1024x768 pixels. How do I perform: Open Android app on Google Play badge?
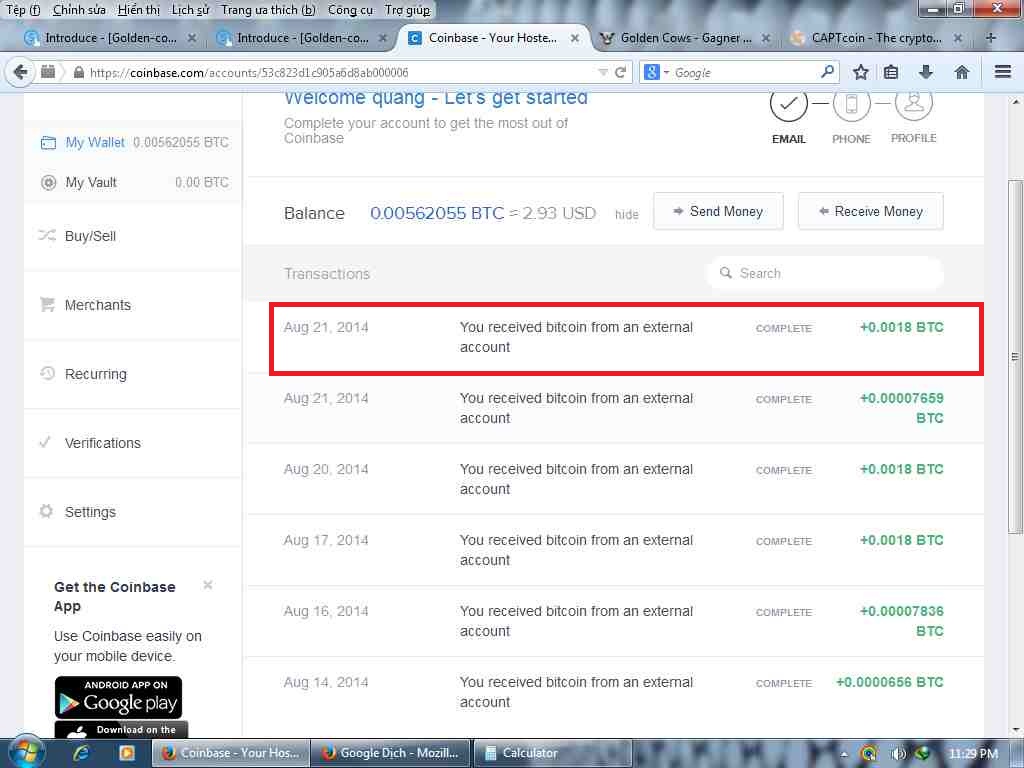click(x=118, y=697)
